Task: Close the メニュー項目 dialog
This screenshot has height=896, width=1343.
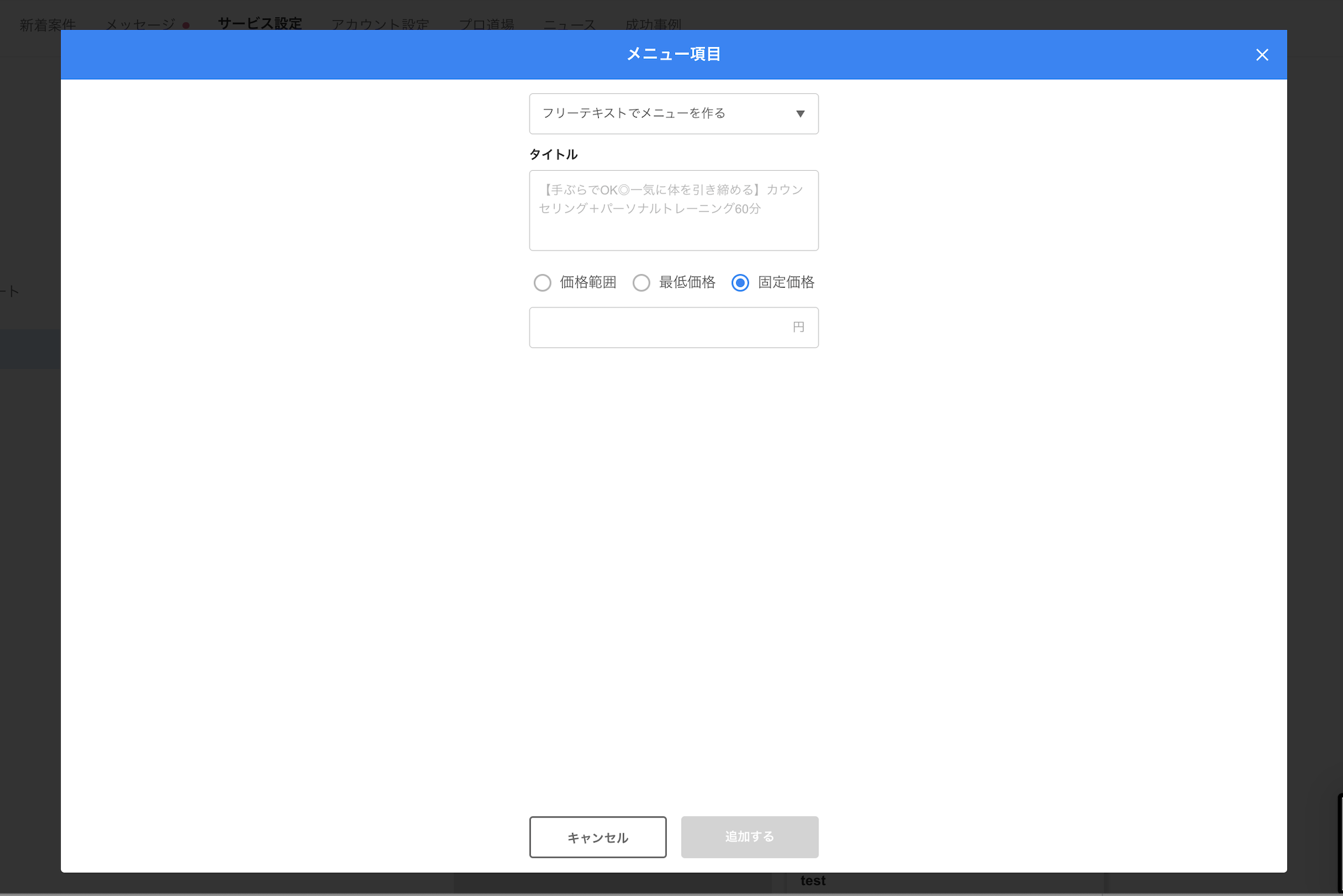Action: (x=1262, y=54)
